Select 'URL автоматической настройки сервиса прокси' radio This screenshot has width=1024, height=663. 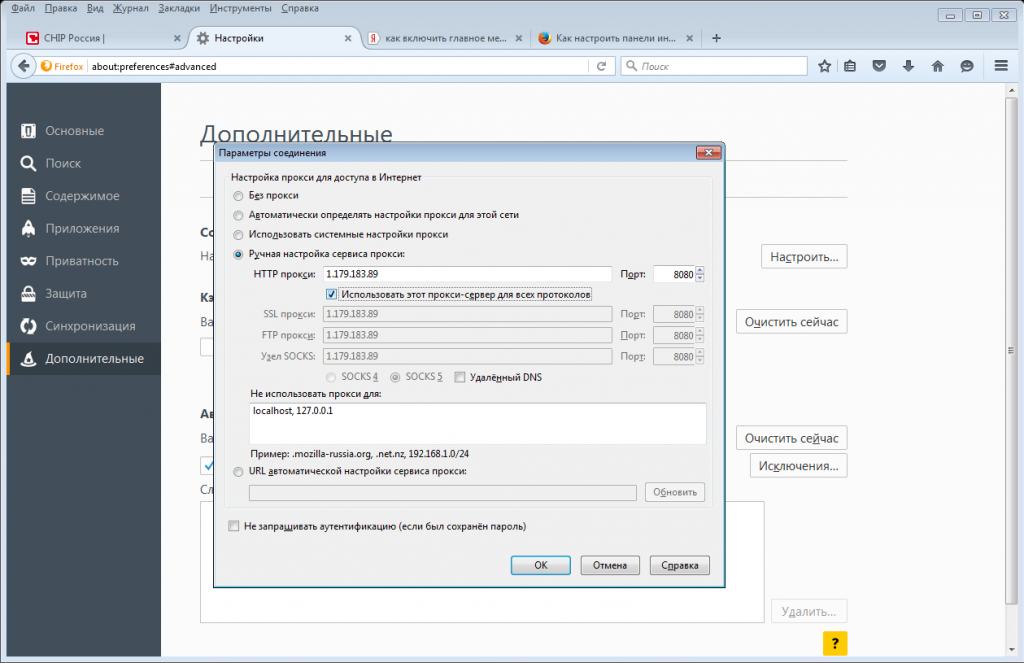click(238, 471)
